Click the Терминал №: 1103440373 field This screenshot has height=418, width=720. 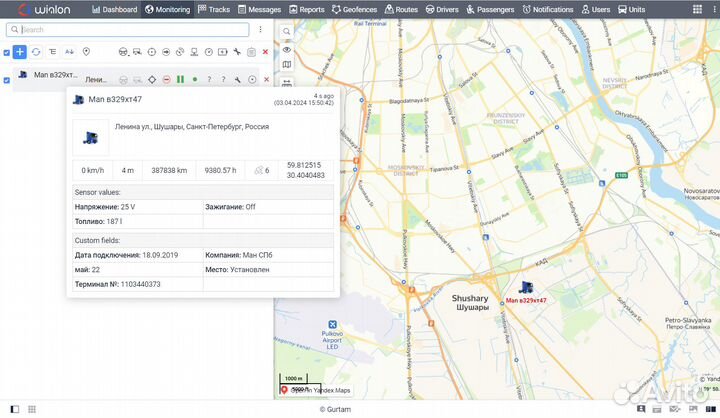[138, 284]
